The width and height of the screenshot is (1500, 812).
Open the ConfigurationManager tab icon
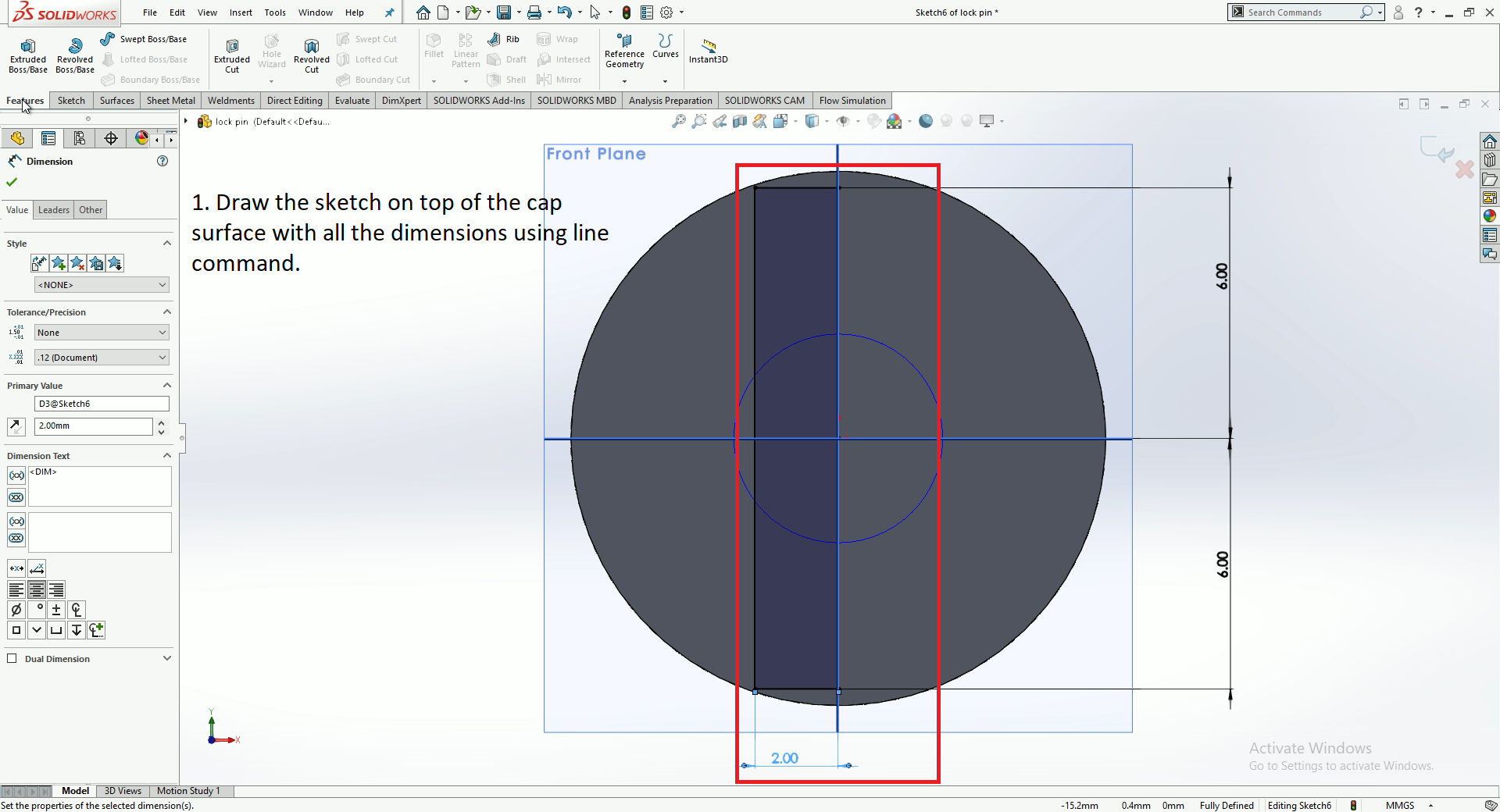tap(80, 138)
